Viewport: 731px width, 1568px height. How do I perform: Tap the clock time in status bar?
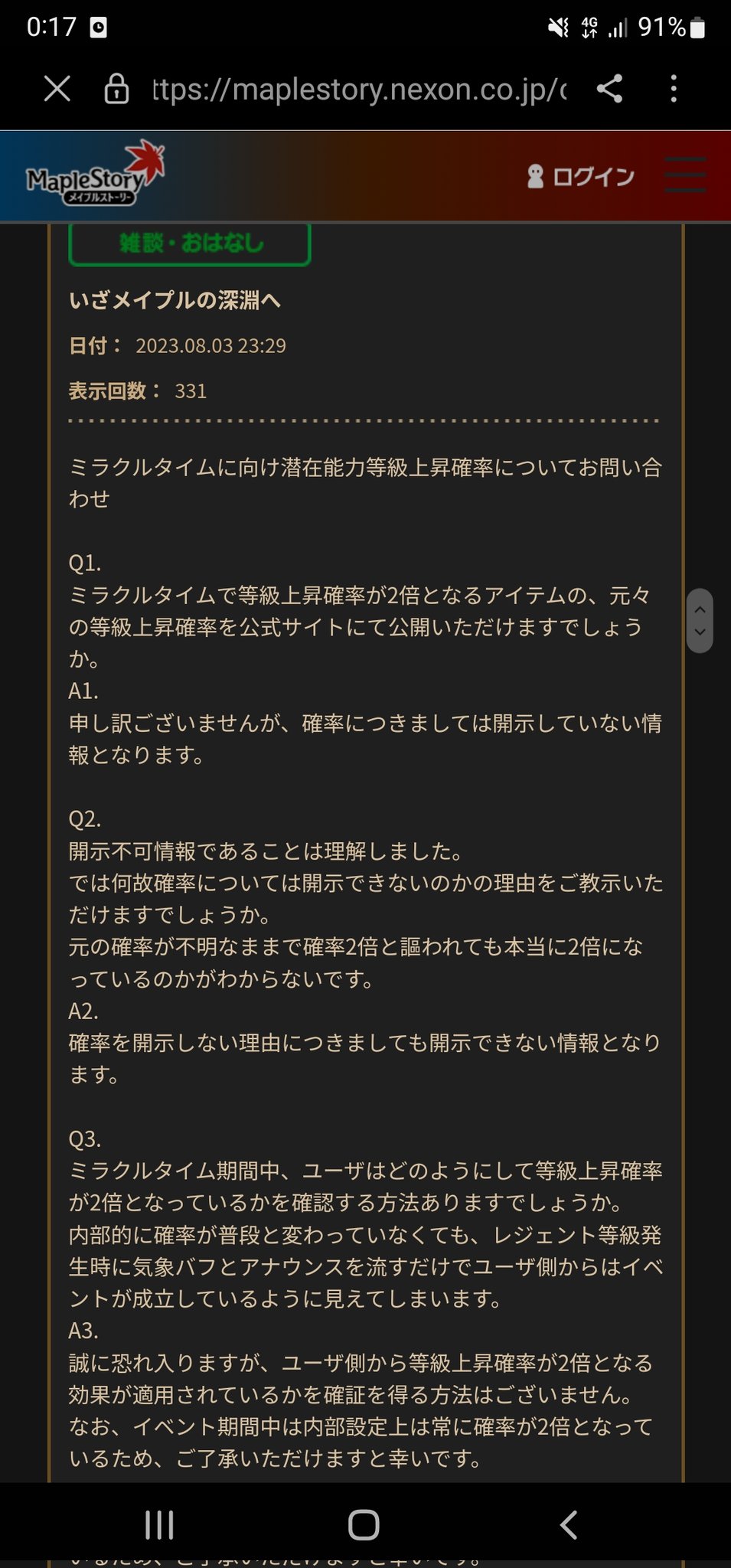[51, 28]
